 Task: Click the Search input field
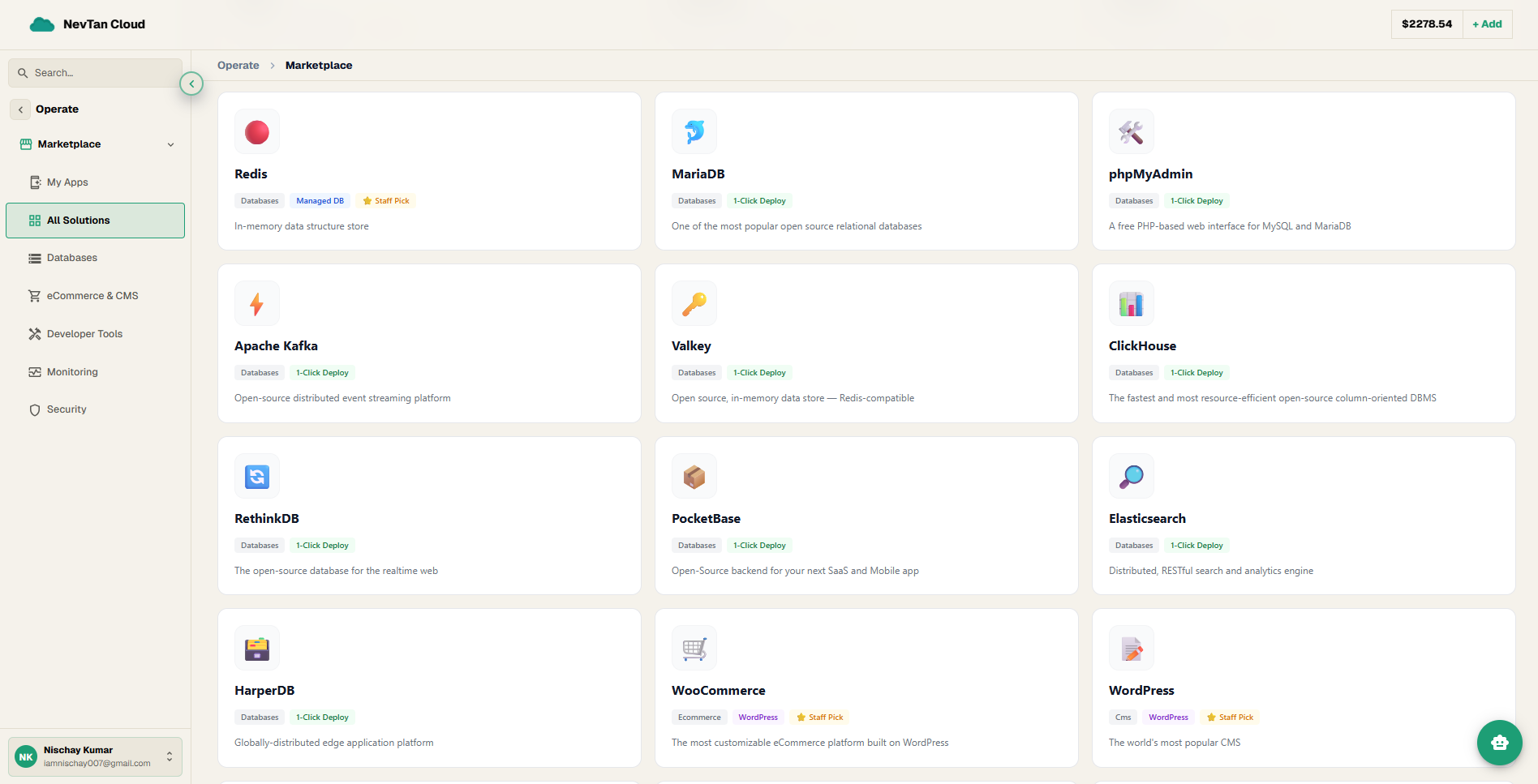(95, 73)
